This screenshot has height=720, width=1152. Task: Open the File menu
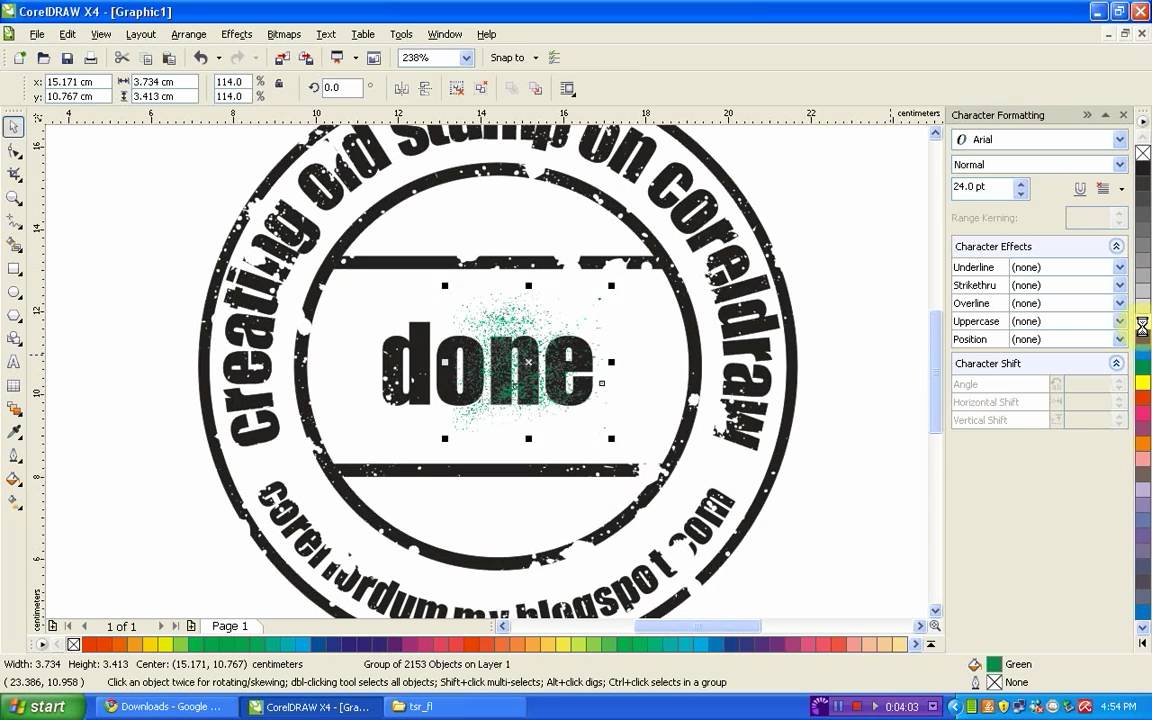coord(37,34)
